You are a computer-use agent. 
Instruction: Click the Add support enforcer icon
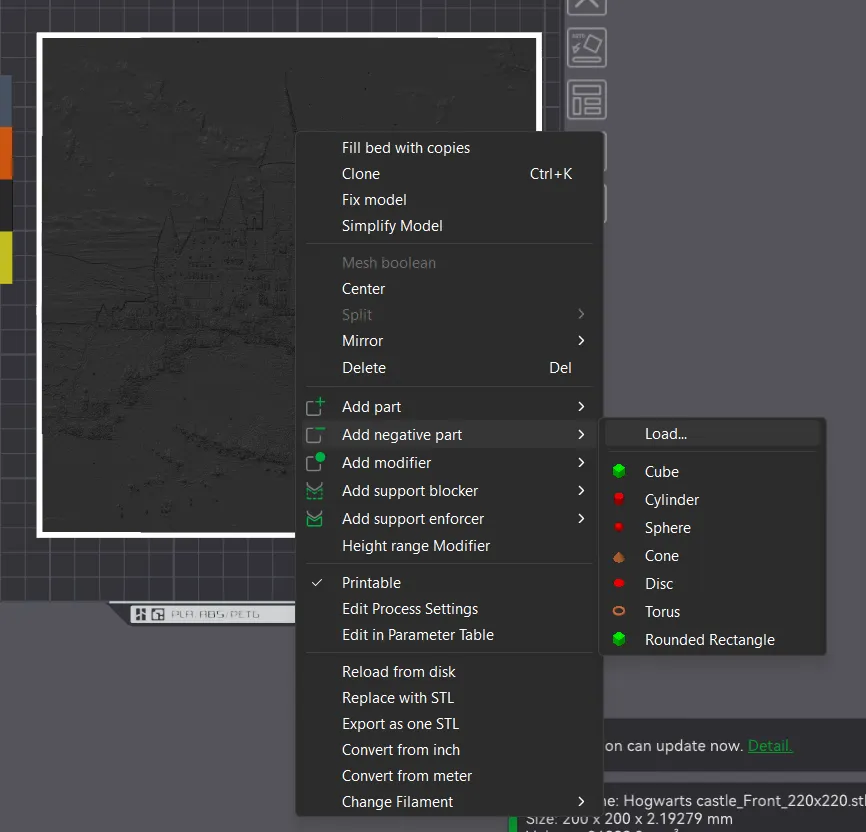pyautogui.click(x=315, y=519)
